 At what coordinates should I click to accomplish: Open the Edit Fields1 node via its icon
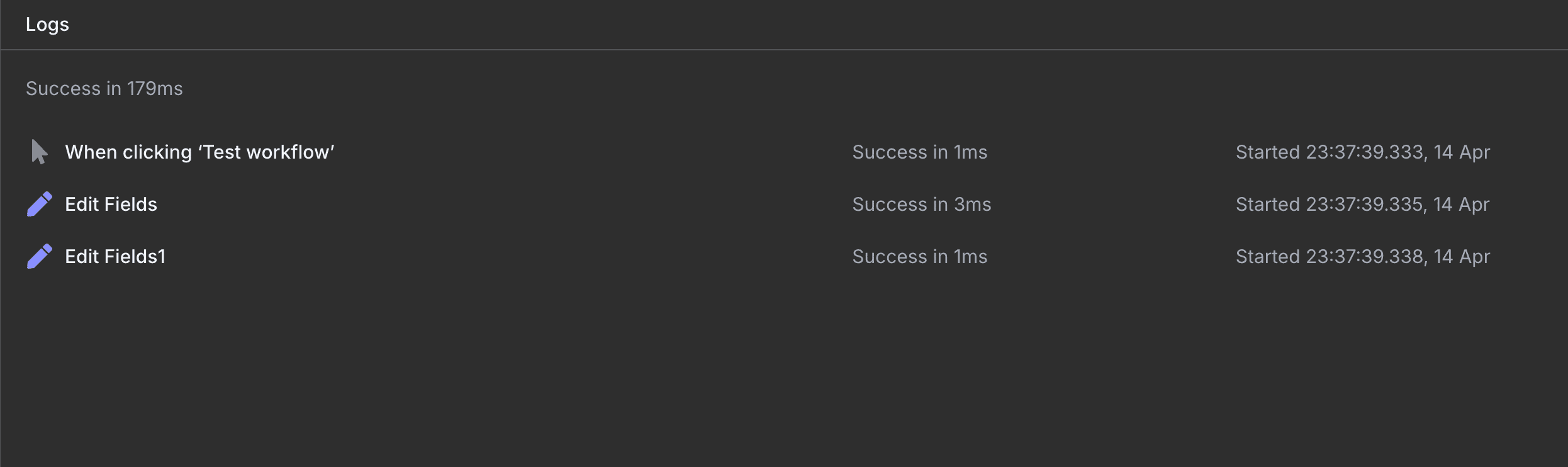coord(38,256)
